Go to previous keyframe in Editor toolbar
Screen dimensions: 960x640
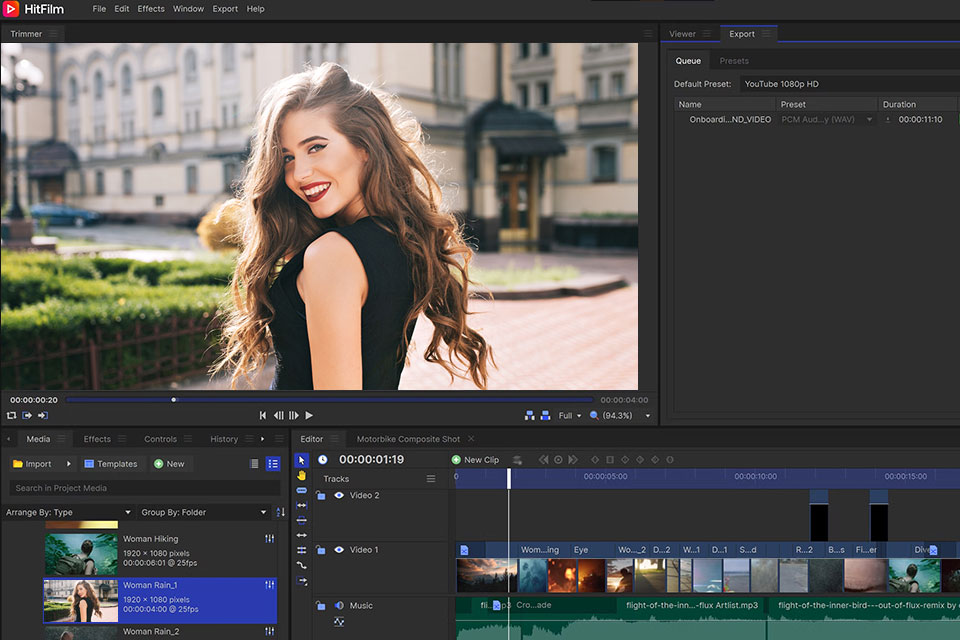point(544,459)
